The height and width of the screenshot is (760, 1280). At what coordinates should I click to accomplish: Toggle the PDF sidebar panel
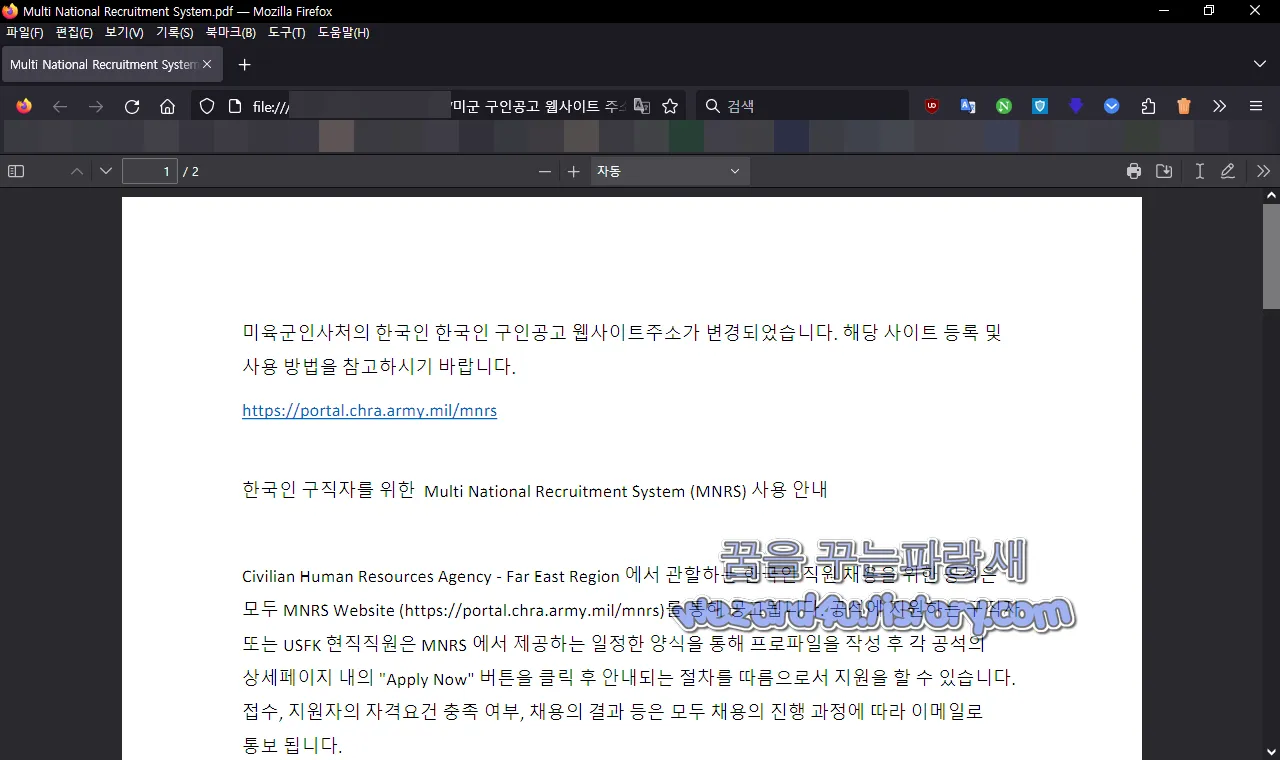pos(16,171)
